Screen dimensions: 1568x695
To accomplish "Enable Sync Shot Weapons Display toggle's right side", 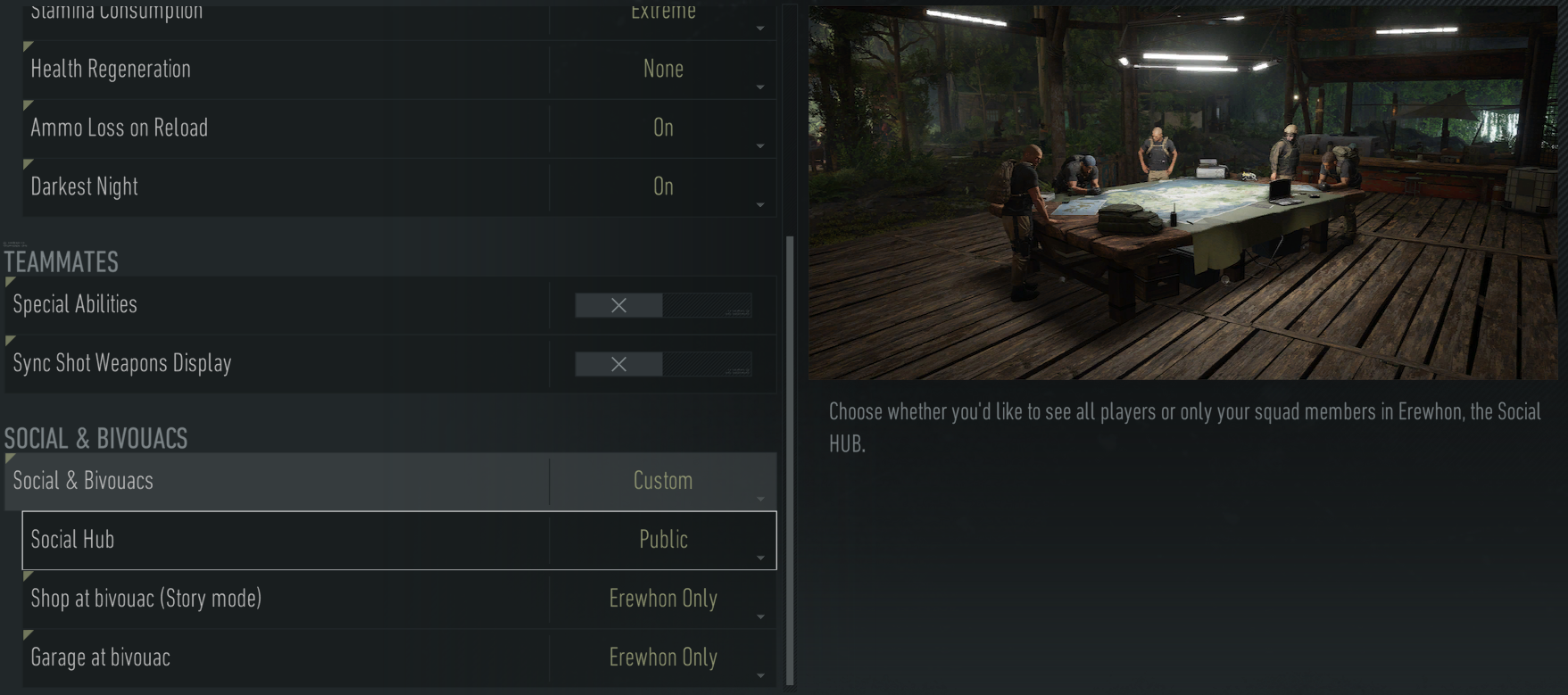I will coord(707,364).
